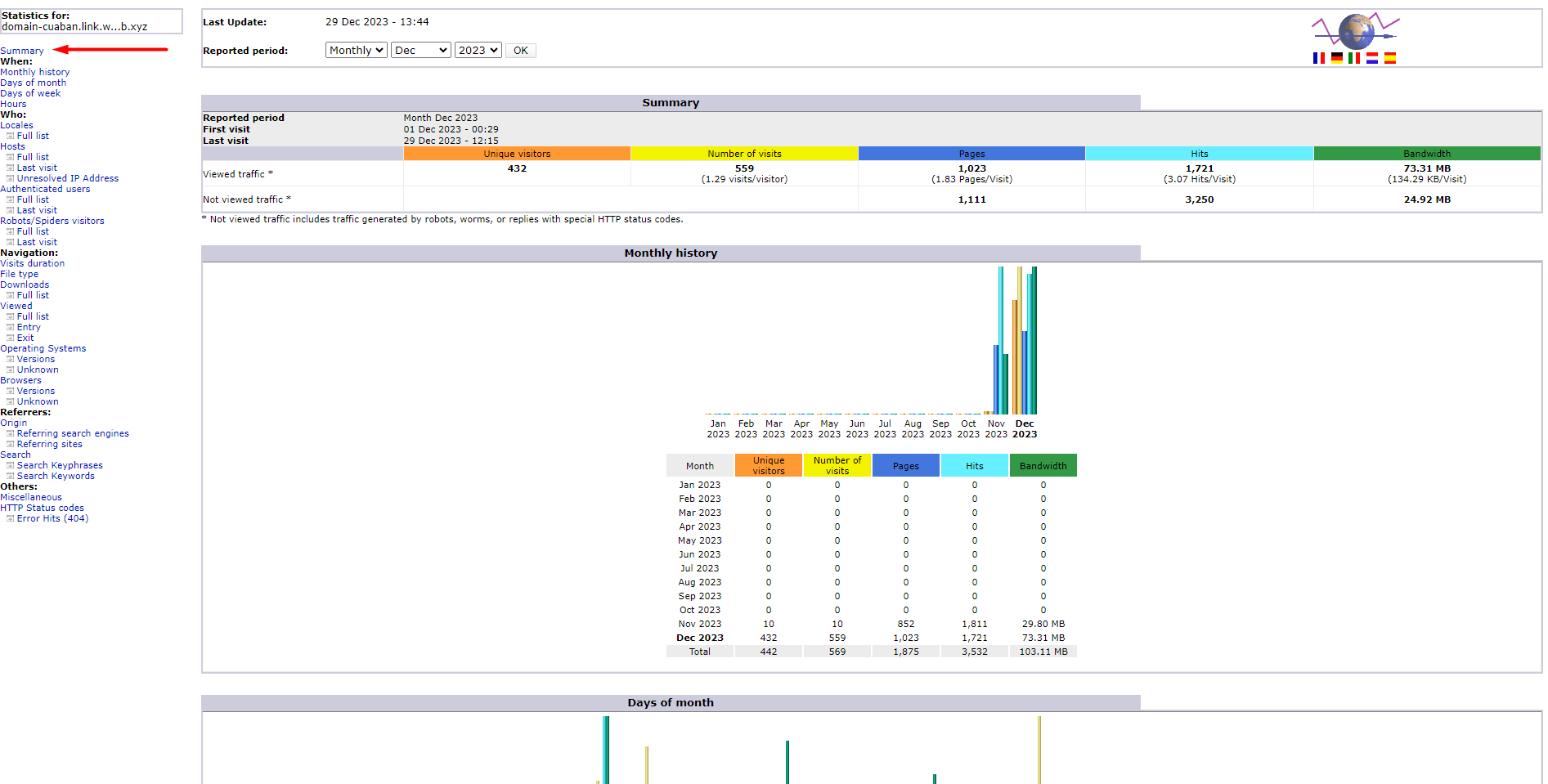
Task: Open the Dec month dropdown
Action: [421, 51]
